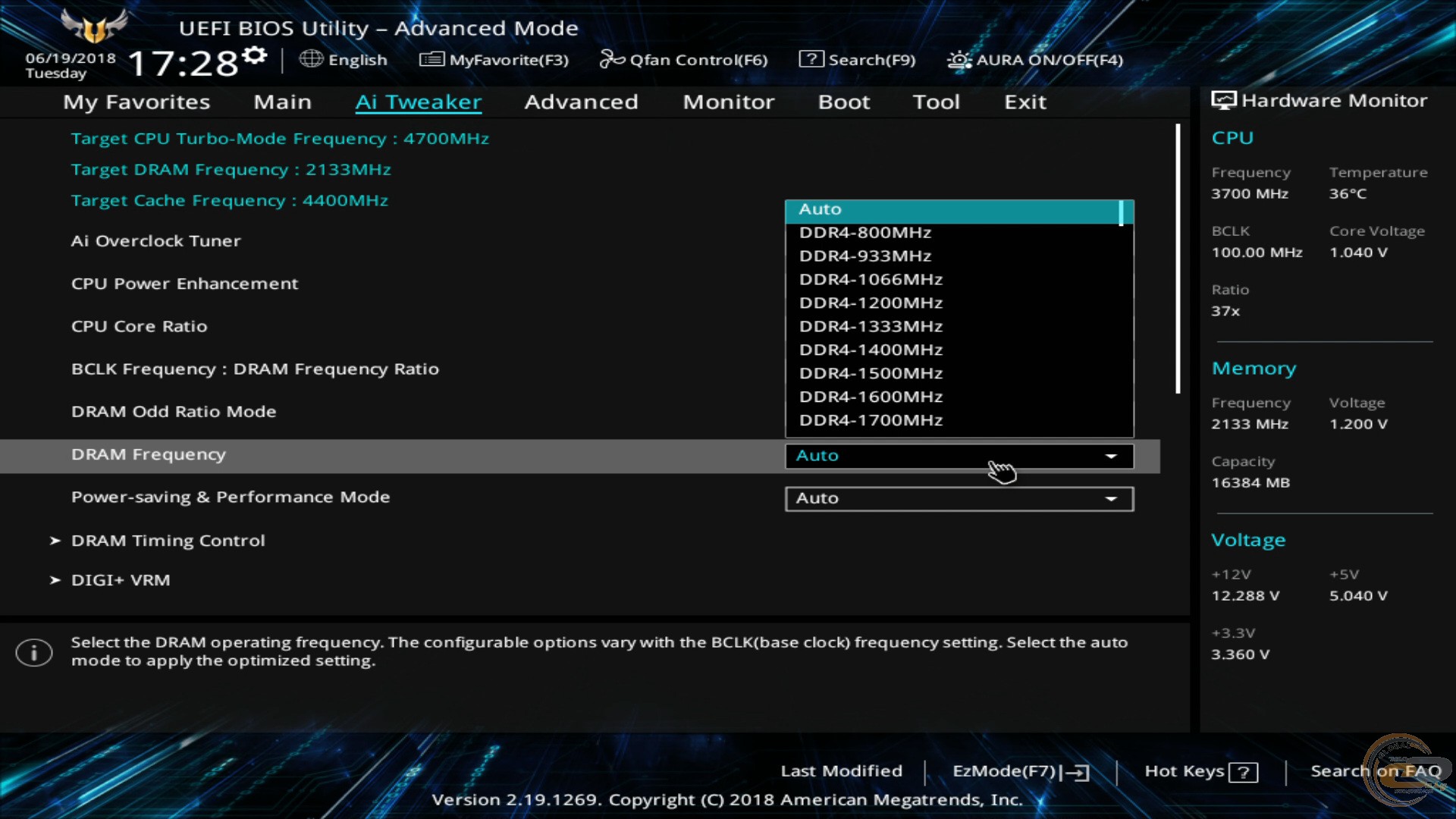Screen dimensions: 1456x819
Task: Expand DRAM Timing Control section
Action: point(167,540)
